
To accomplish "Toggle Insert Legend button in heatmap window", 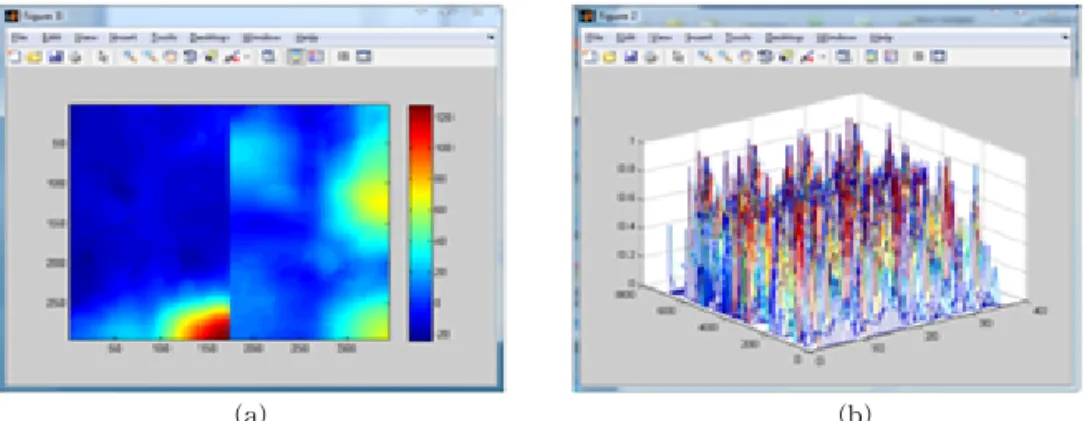I will (316, 57).
